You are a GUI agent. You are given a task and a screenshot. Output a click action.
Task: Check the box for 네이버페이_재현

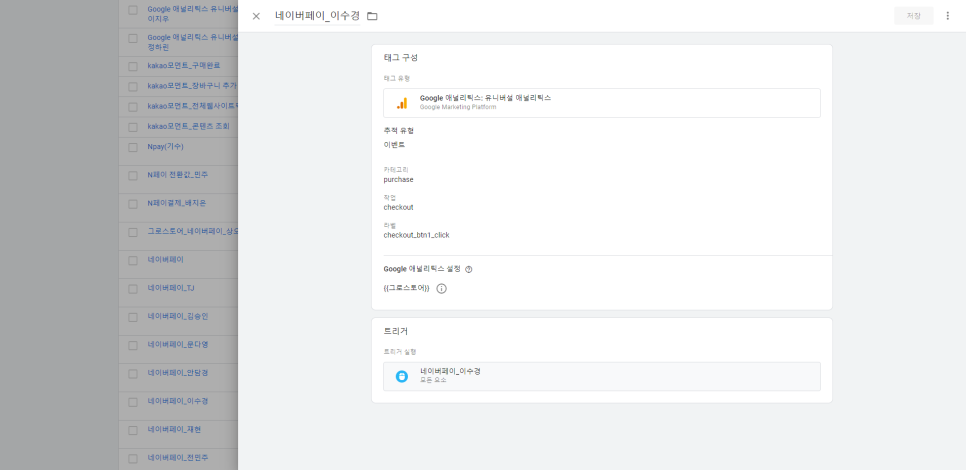pyautogui.click(x=132, y=431)
